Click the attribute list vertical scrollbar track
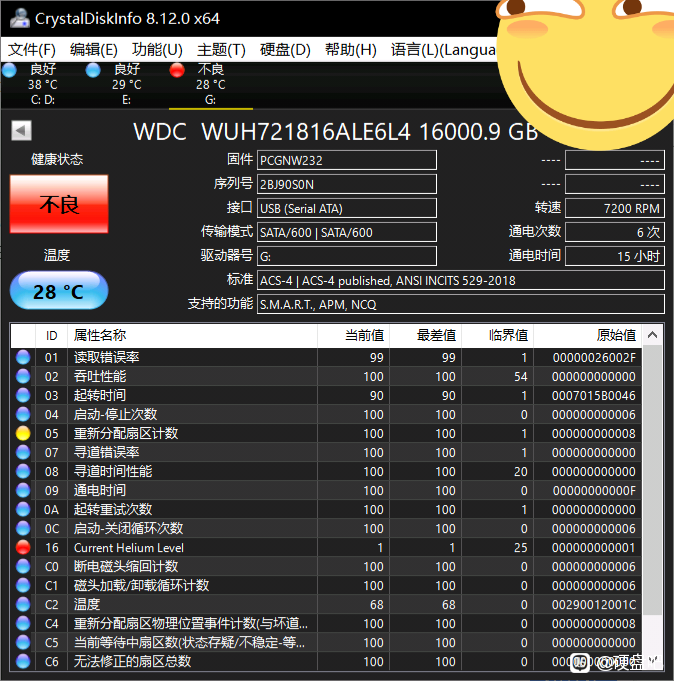 point(652,499)
